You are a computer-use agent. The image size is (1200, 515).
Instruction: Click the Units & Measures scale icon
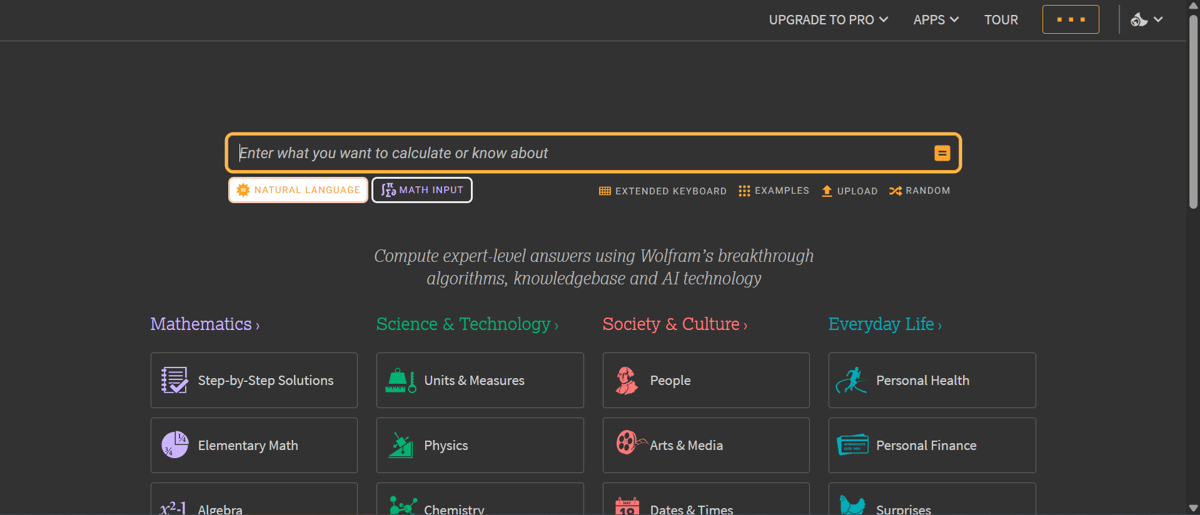point(400,380)
